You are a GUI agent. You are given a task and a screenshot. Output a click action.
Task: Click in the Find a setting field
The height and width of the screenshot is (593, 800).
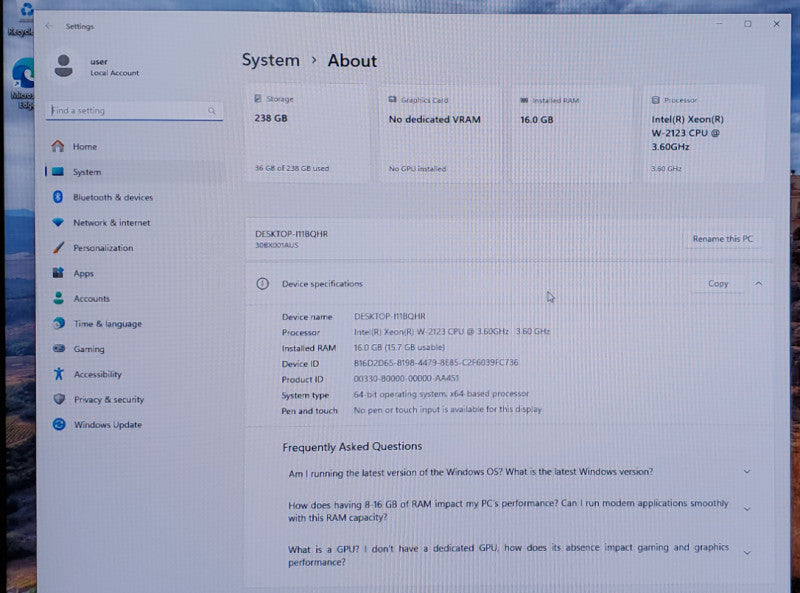point(134,111)
